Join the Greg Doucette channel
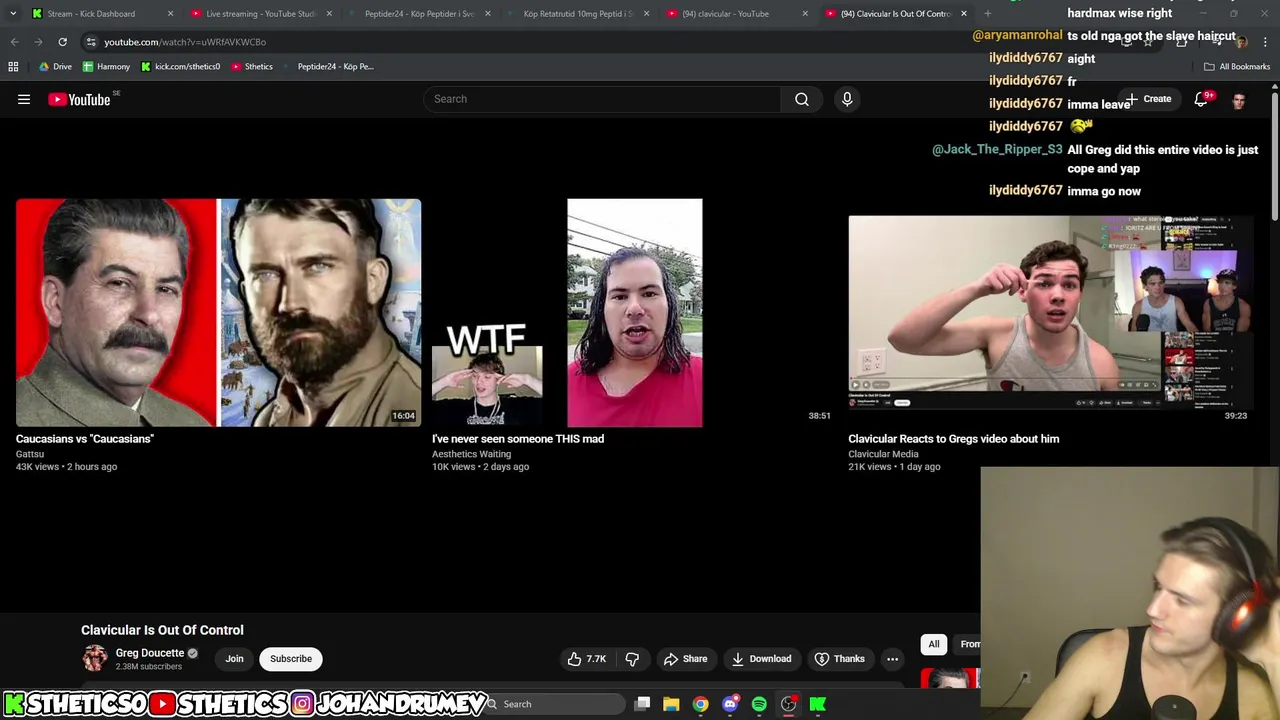 click(x=234, y=659)
